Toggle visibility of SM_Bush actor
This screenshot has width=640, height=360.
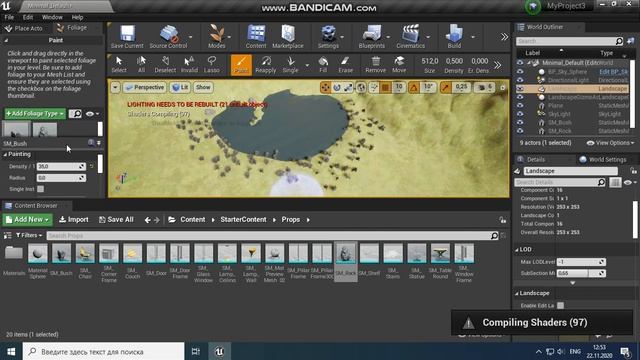520,122
